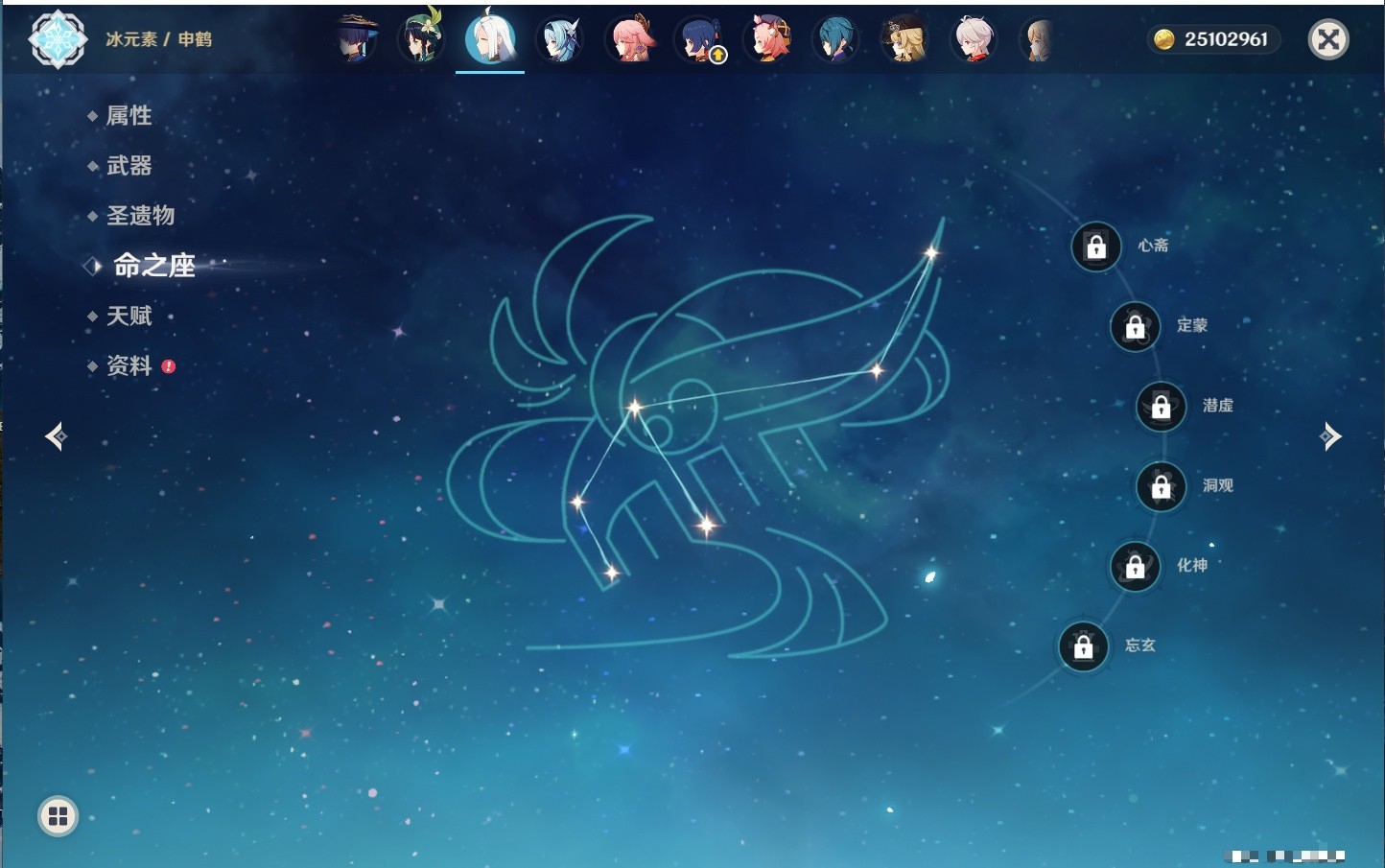
Task: Open the 天赋 talents tab
Action: [x=129, y=316]
